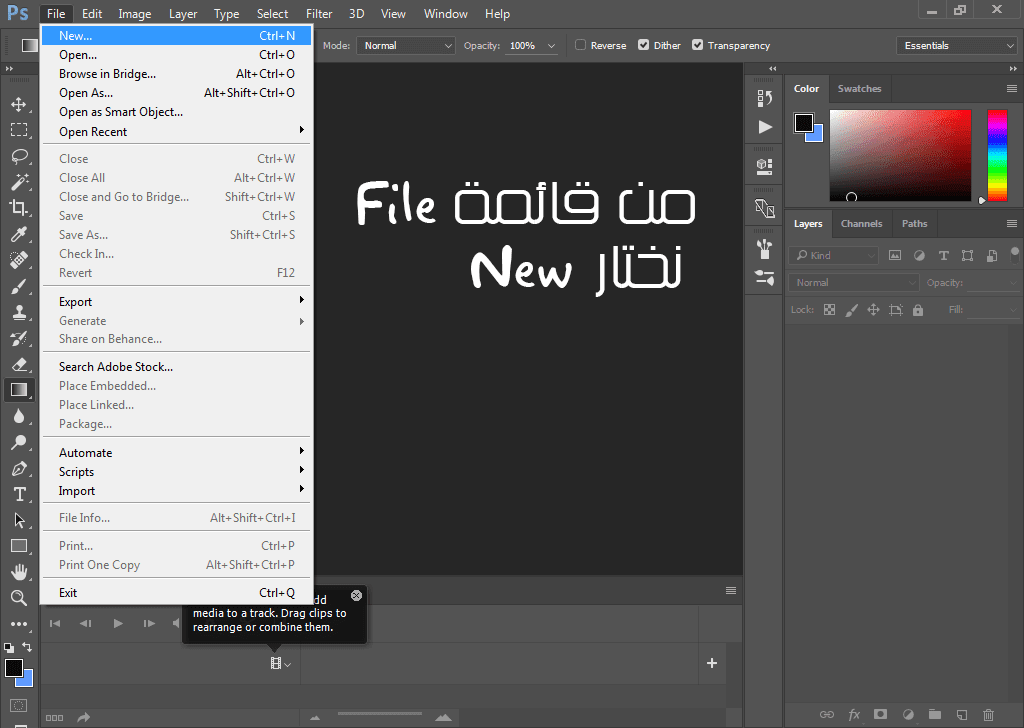
Task: Open the History panel icon
Action: pos(764,98)
